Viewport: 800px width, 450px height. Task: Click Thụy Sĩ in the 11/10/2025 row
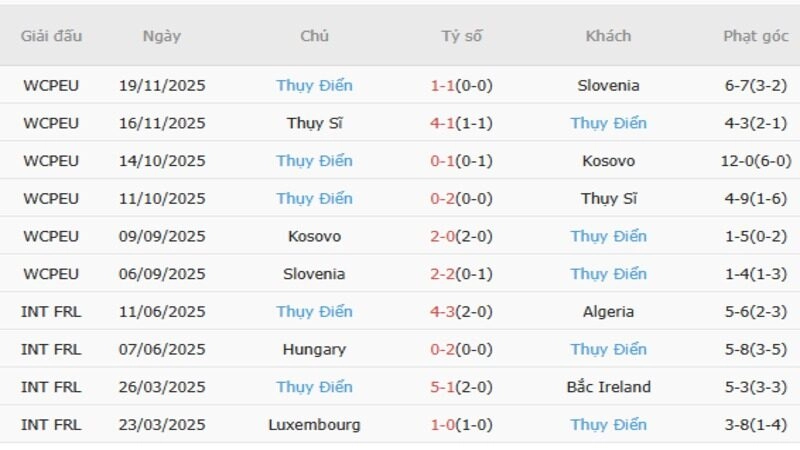click(608, 199)
